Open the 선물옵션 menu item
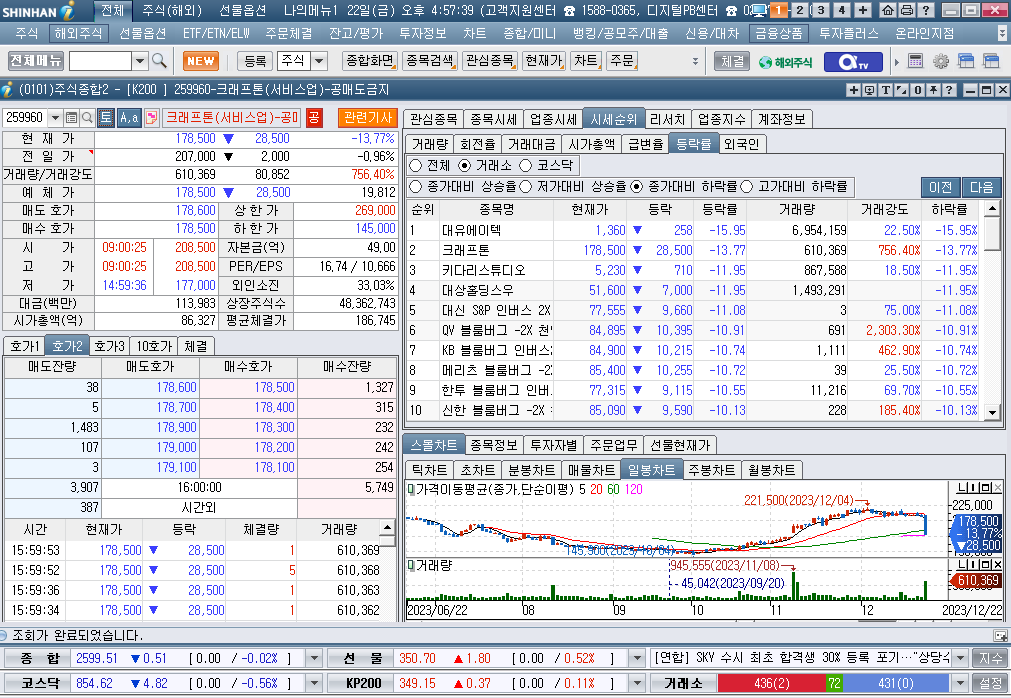Viewport: 1011px width, 698px height. point(142,34)
